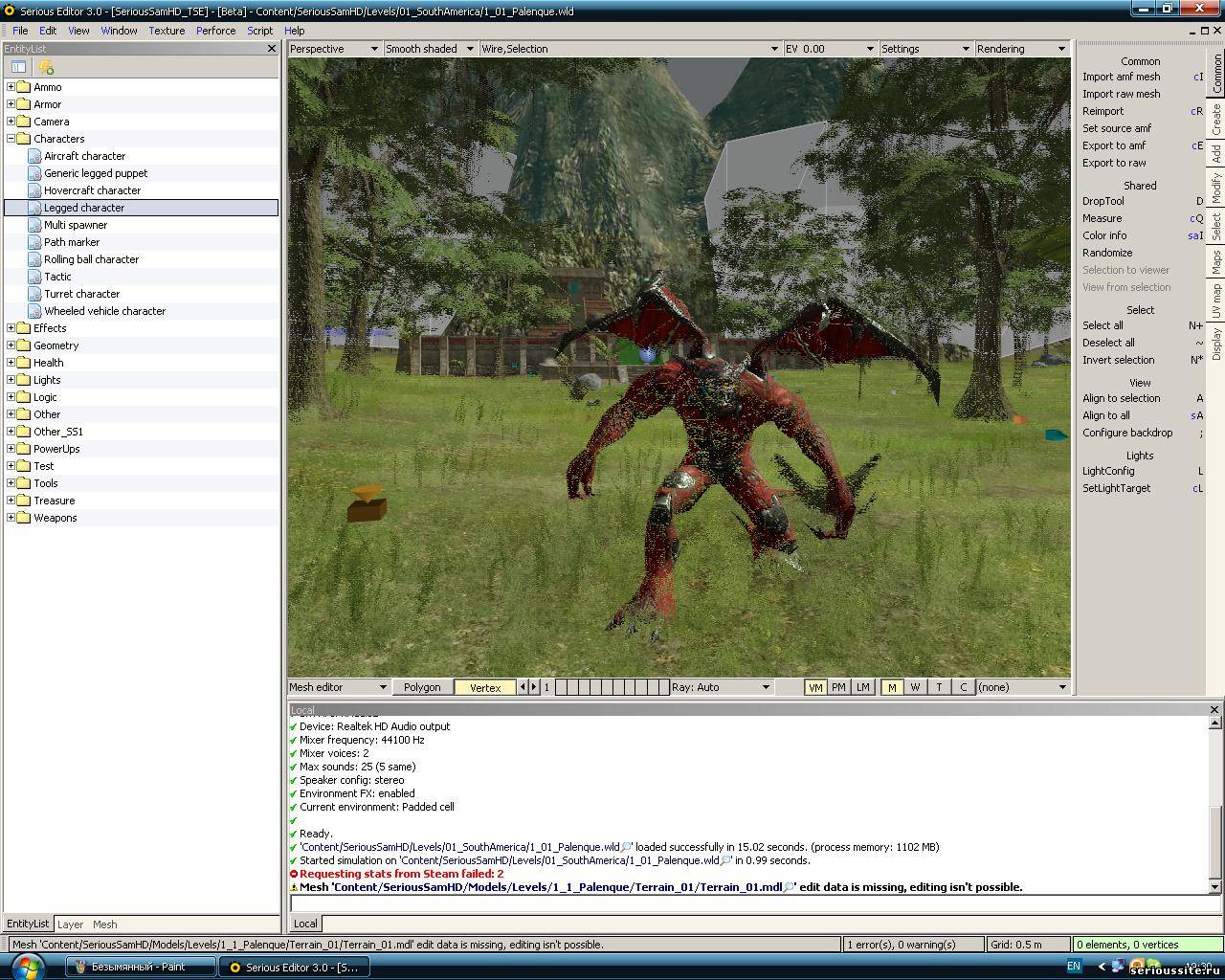Screen dimensions: 1225x980
Task: Open the (none) dropdown
Action: click(1022, 687)
